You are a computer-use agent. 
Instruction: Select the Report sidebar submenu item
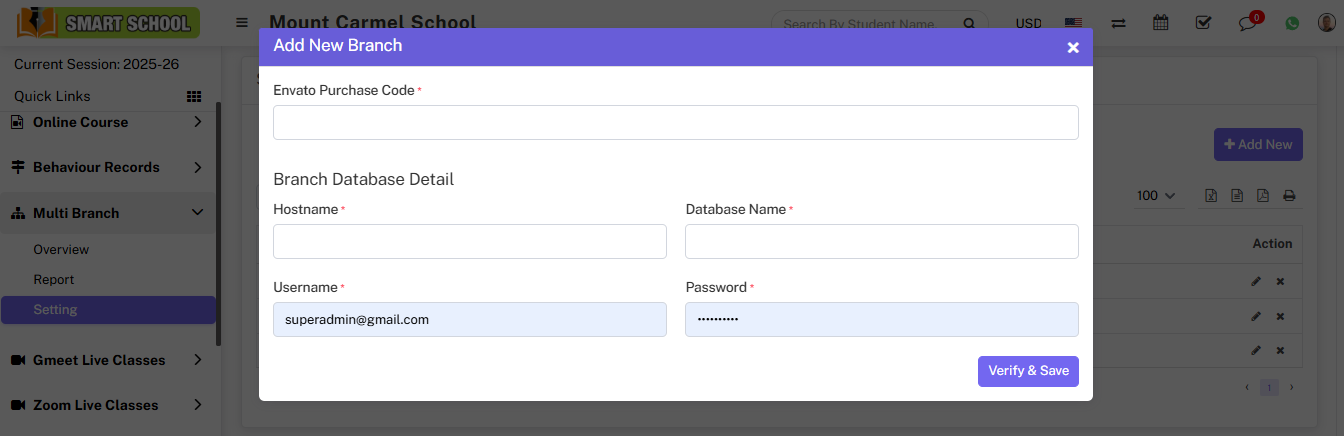54,279
